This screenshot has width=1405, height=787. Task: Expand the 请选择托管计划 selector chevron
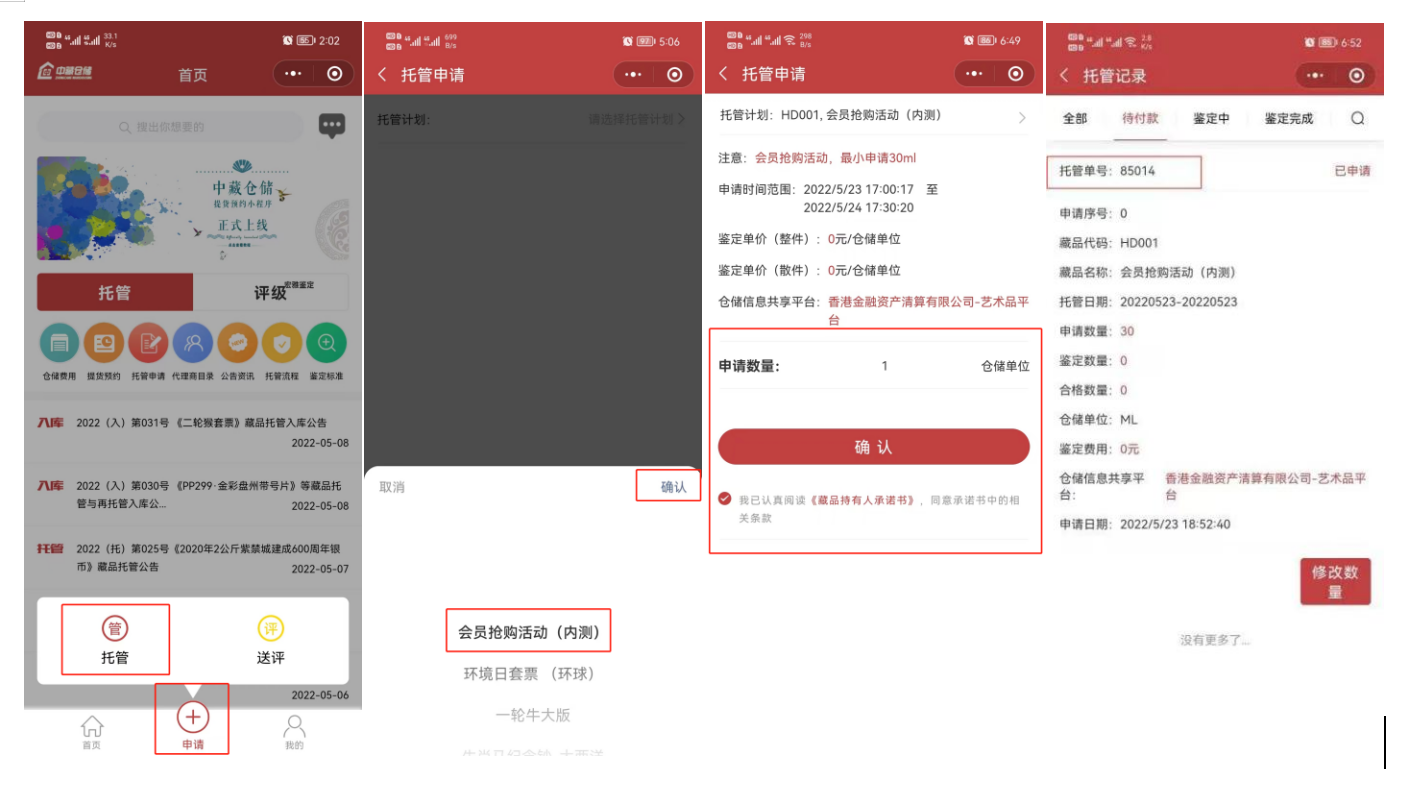pos(682,119)
